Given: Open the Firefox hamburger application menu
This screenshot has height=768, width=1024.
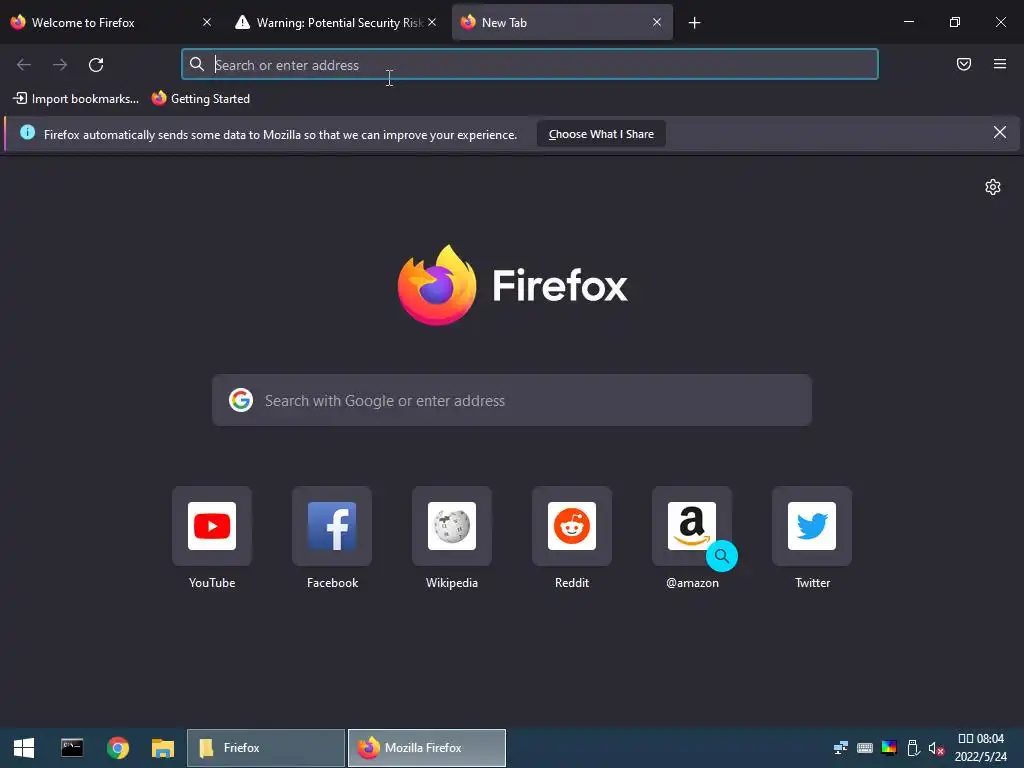Looking at the screenshot, I should [1000, 64].
